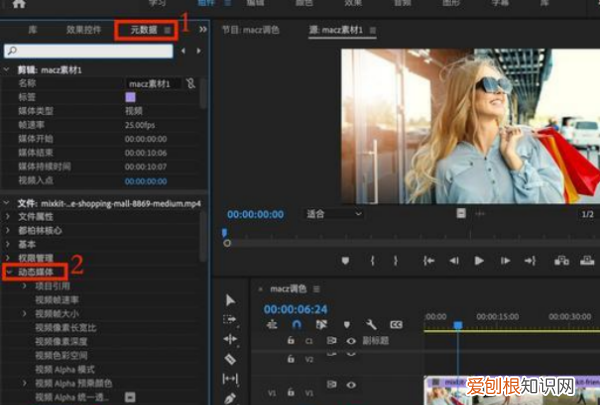Image resolution: width=600 pixels, height=405 pixels.
Task: Select the Pen tool
Action: [x=230, y=398]
